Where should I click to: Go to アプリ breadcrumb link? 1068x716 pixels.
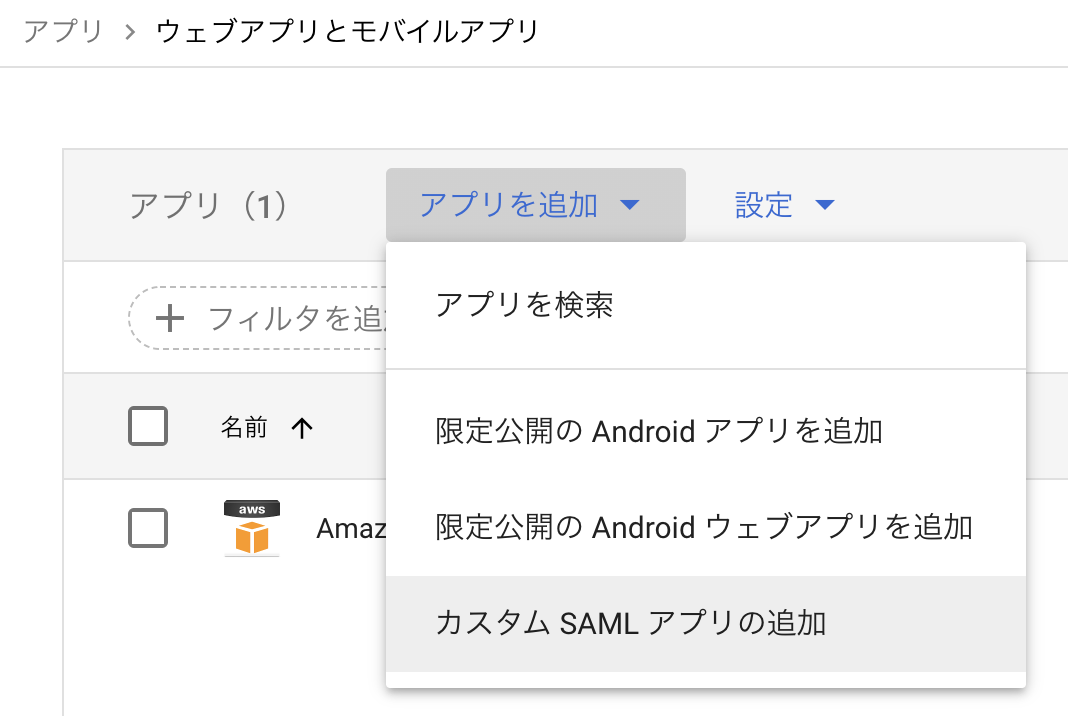[x=63, y=32]
